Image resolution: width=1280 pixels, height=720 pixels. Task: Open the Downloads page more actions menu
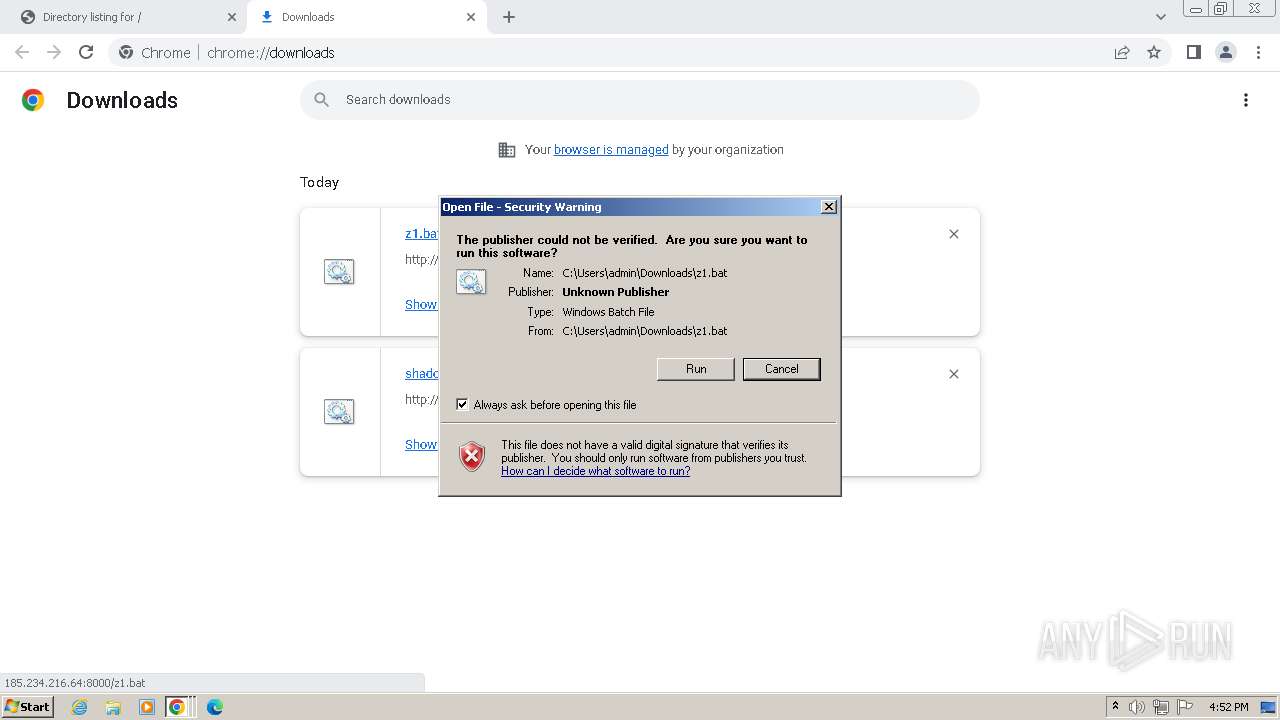point(1246,100)
